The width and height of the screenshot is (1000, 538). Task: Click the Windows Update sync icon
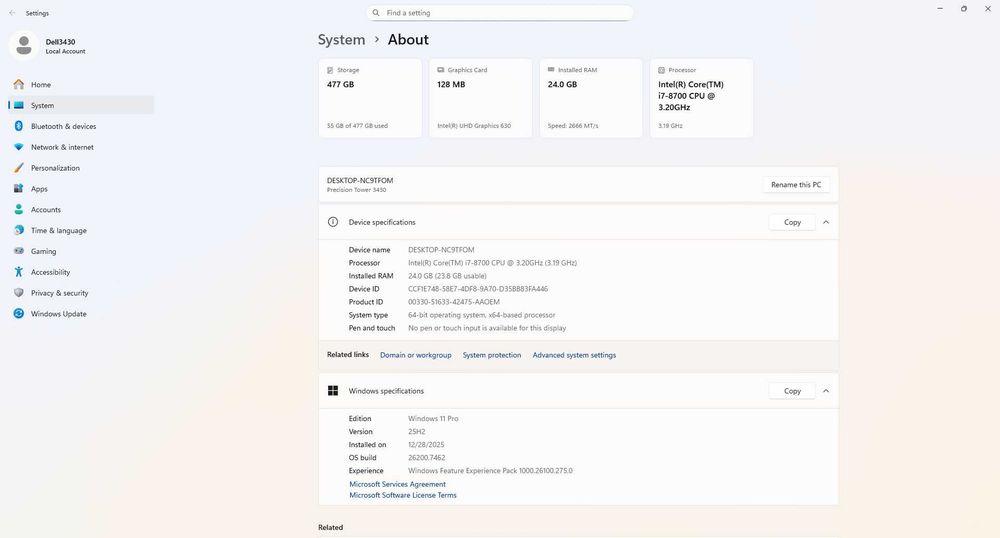coord(18,314)
